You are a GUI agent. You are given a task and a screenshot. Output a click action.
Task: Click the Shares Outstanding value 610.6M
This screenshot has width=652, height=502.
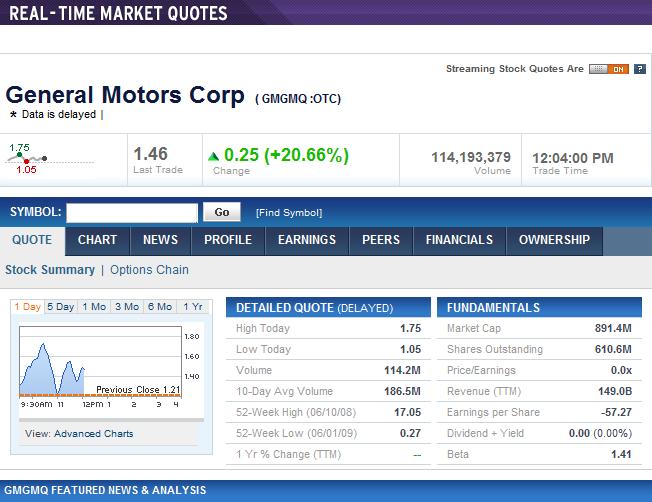click(x=613, y=349)
